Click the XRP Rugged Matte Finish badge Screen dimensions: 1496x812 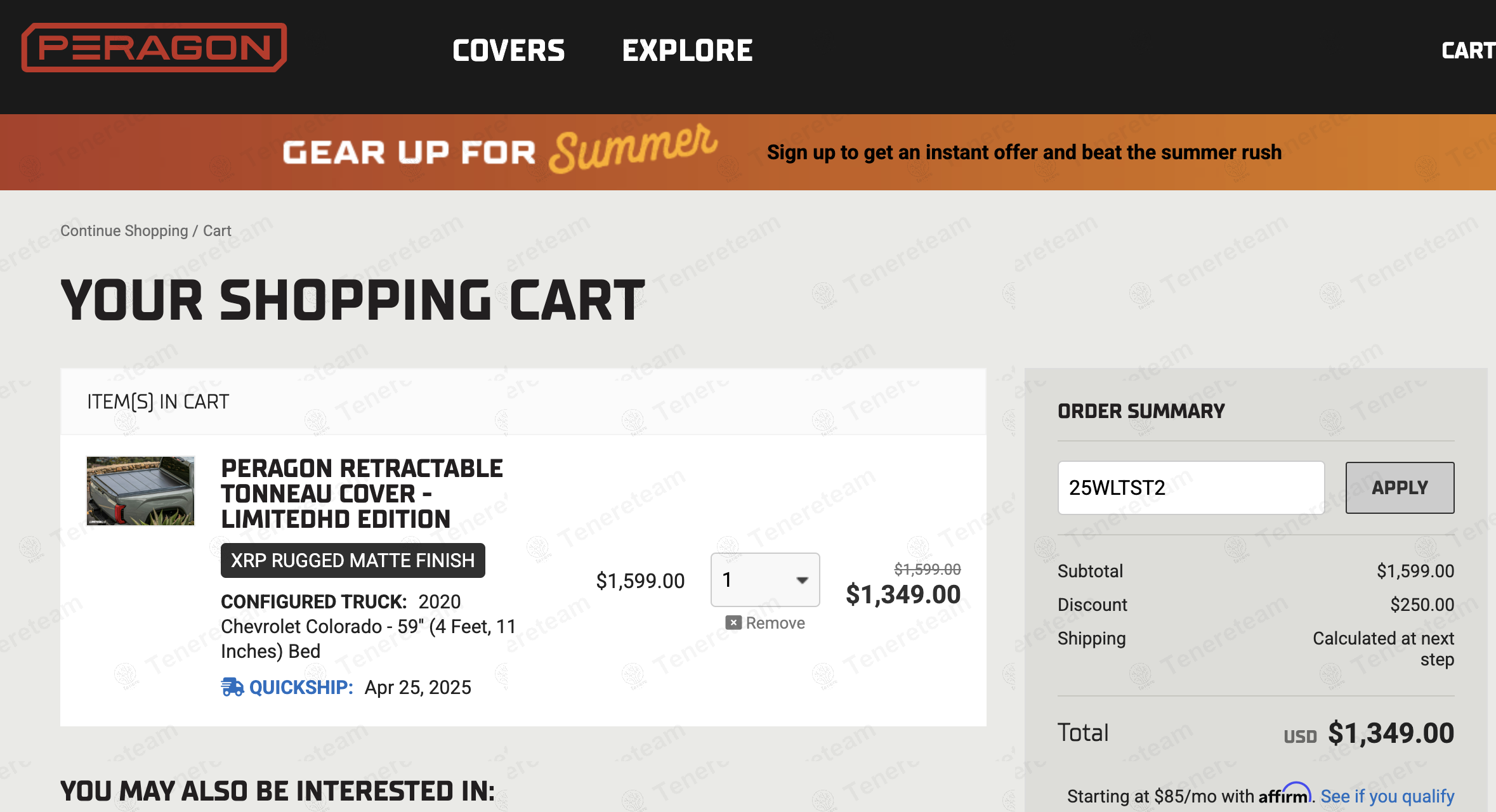pyautogui.click(x=353, y=561)
